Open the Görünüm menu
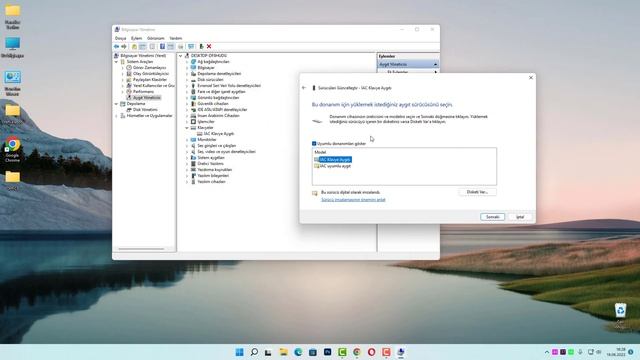 pyautogui.click(x=156, y=38)
